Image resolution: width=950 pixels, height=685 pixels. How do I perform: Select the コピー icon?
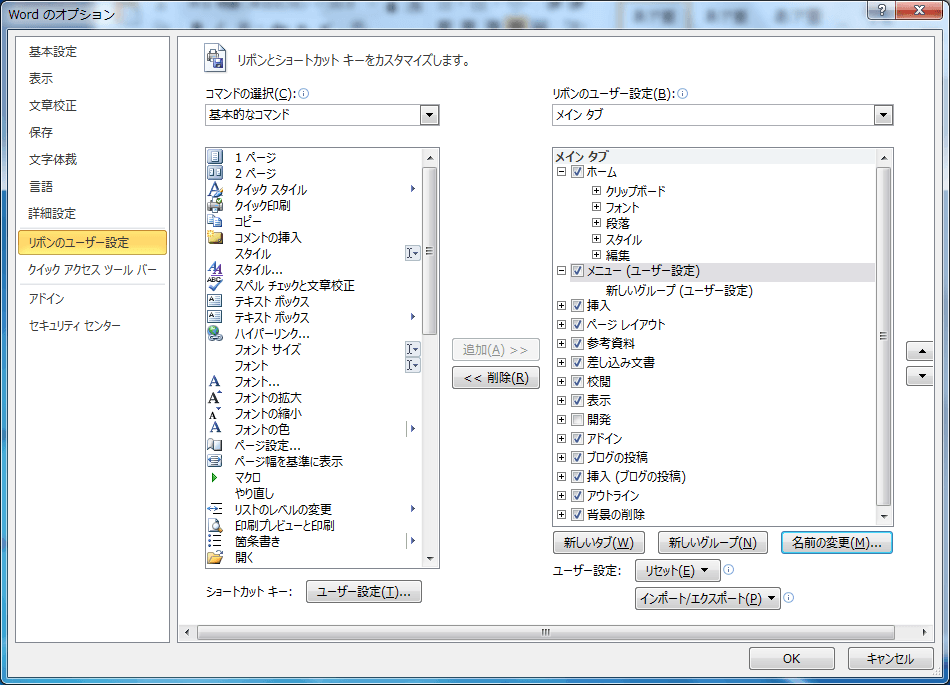215,221
